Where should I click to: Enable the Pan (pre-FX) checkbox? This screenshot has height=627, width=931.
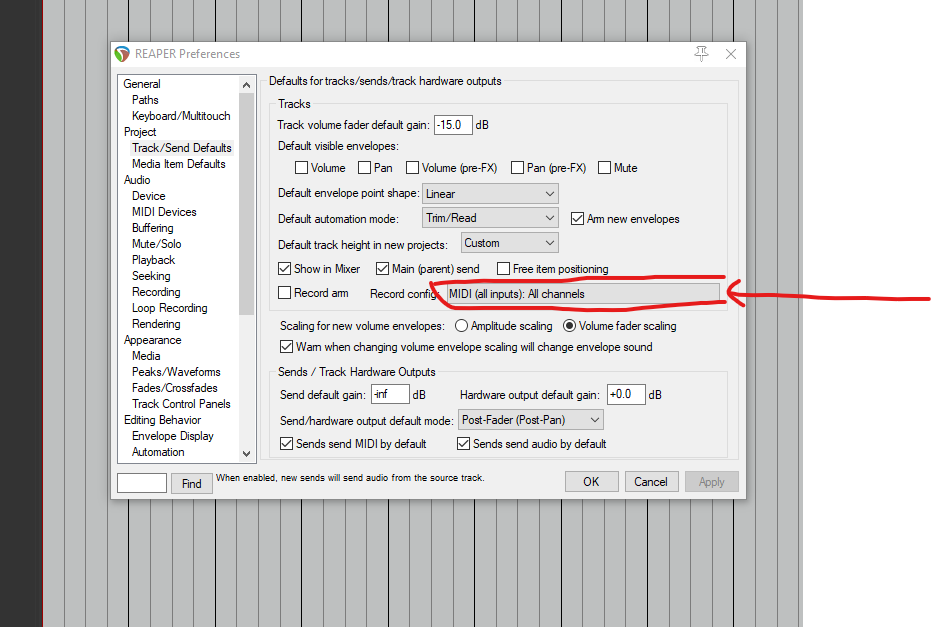[517, 168]
